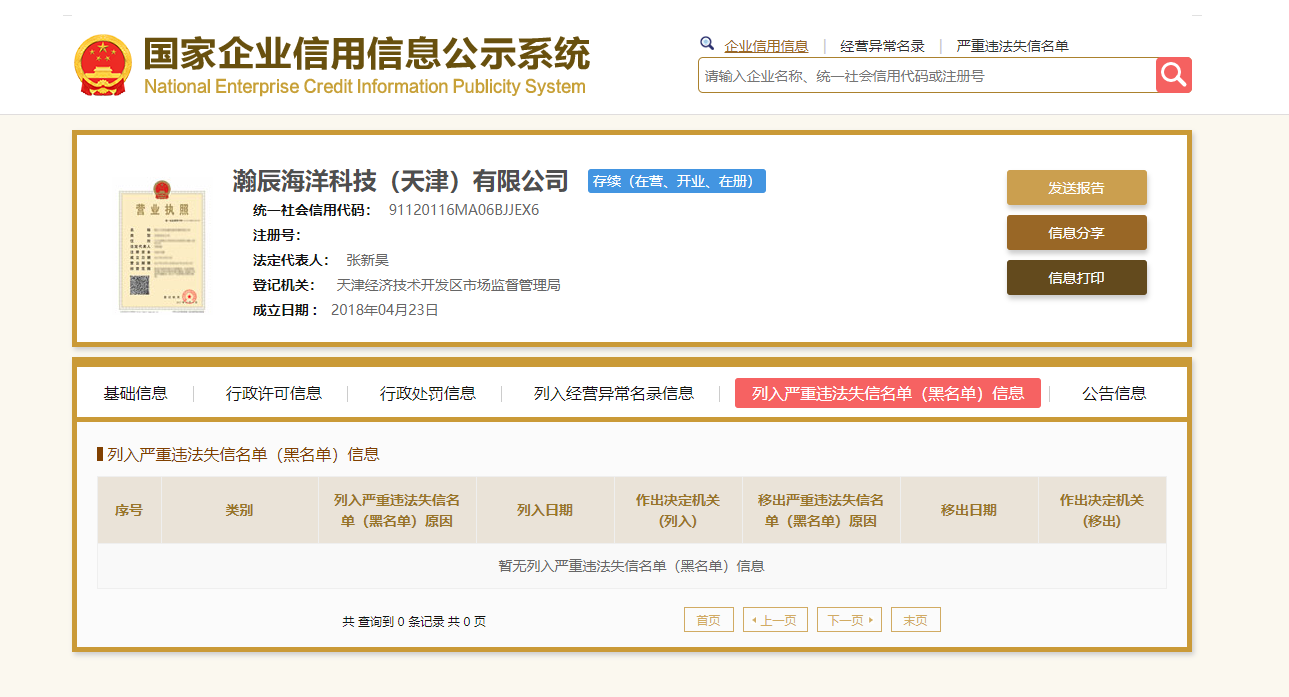Viewport: 1289px width, 697px height.
Task: Switch to the 行政处罚信息 tab
Action: [428, 393]
